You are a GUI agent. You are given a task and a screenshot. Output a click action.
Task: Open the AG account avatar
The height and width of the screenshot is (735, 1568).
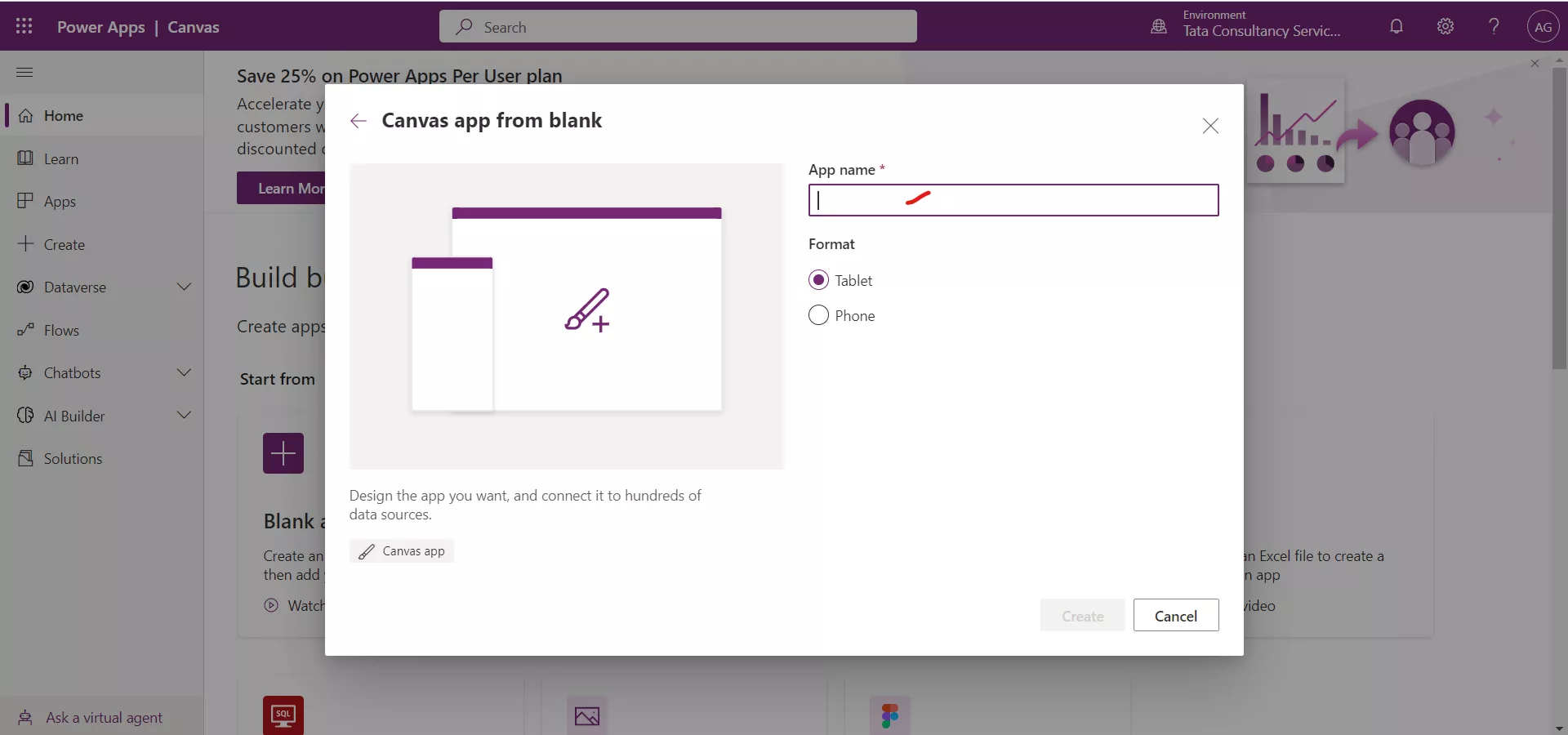1543,27
